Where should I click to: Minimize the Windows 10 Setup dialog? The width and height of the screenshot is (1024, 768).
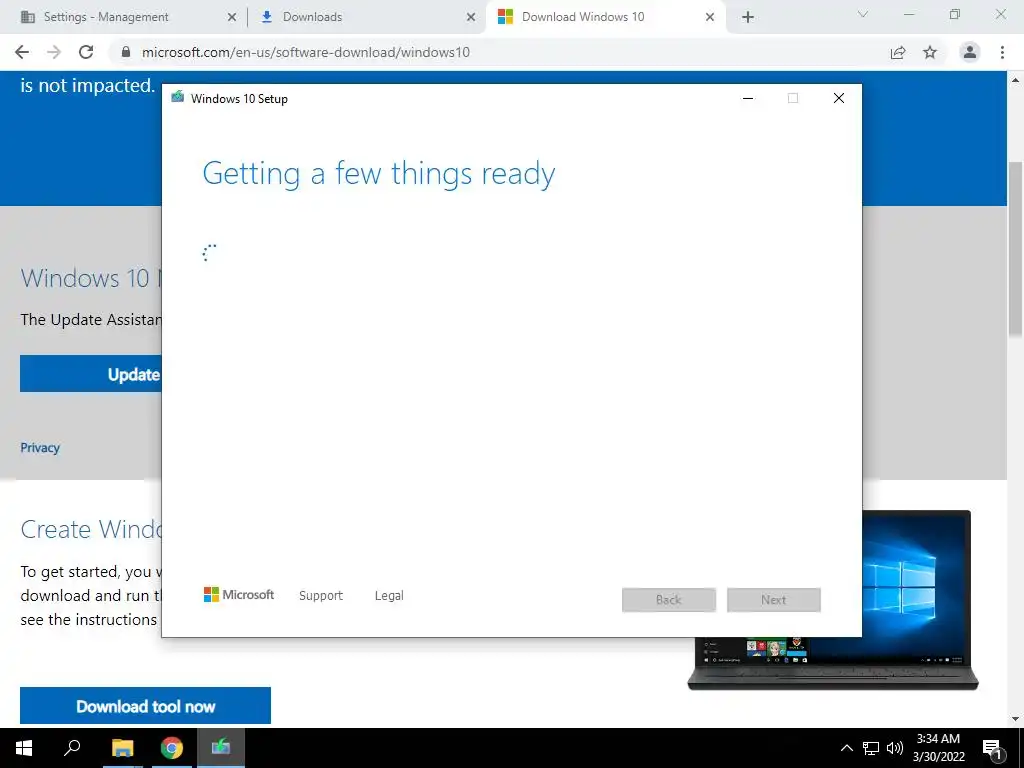tap(748, 99)
